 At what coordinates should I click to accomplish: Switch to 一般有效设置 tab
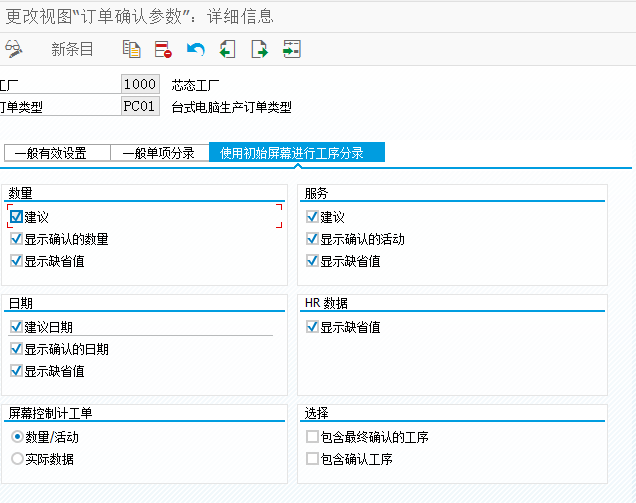click(x=57, y=153)
